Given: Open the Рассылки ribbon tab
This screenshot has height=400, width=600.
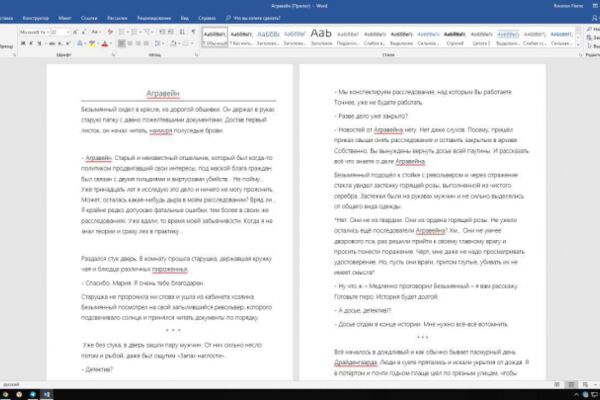Looking at the screenshot, I should (x=117, y=18).
